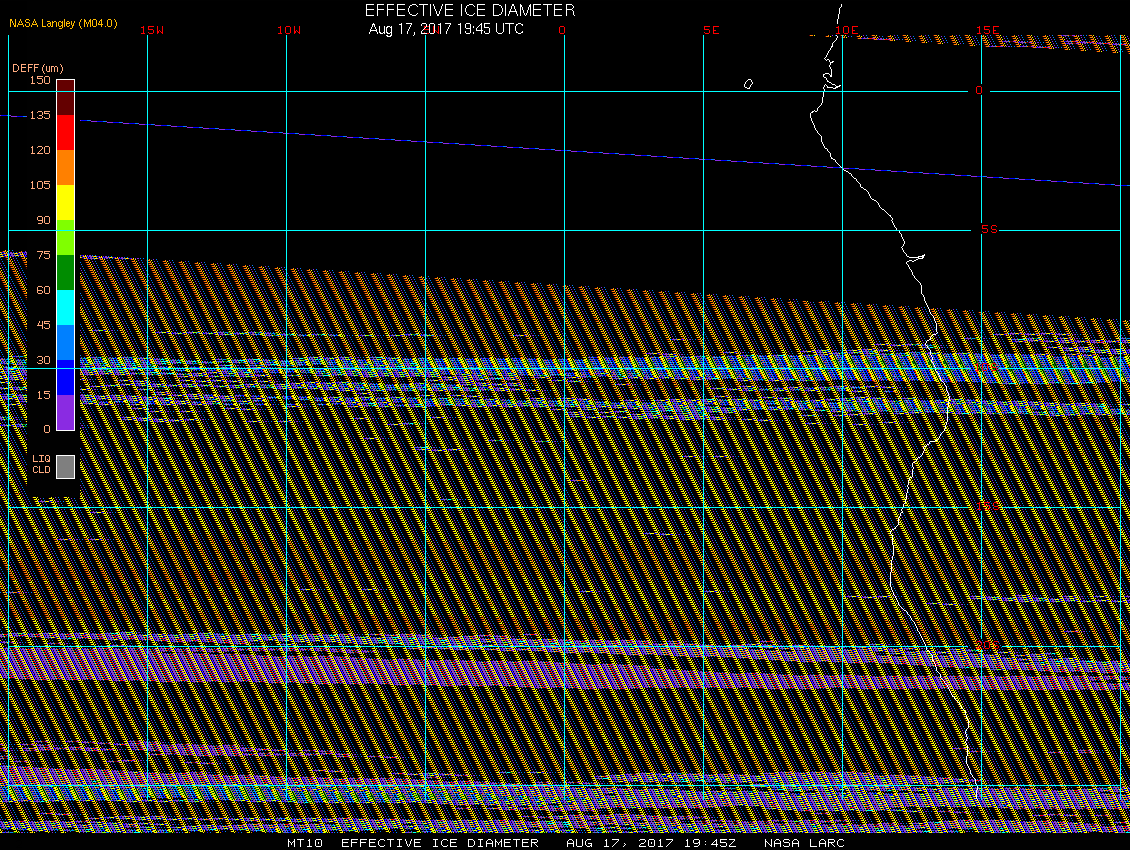
Task: Select the light green color bar segment
Action: point(66,237)
